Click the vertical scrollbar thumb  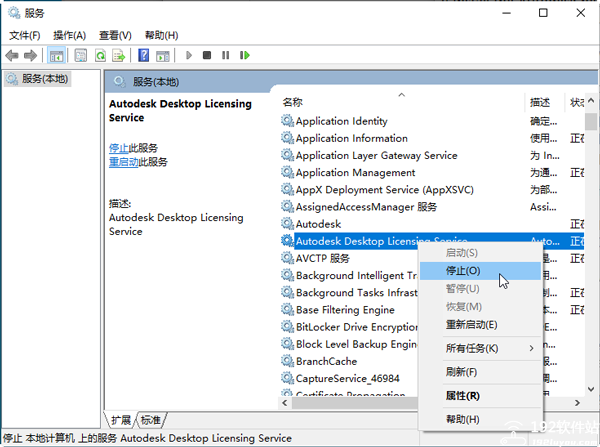pyautogui.click(x=591, y=122)
